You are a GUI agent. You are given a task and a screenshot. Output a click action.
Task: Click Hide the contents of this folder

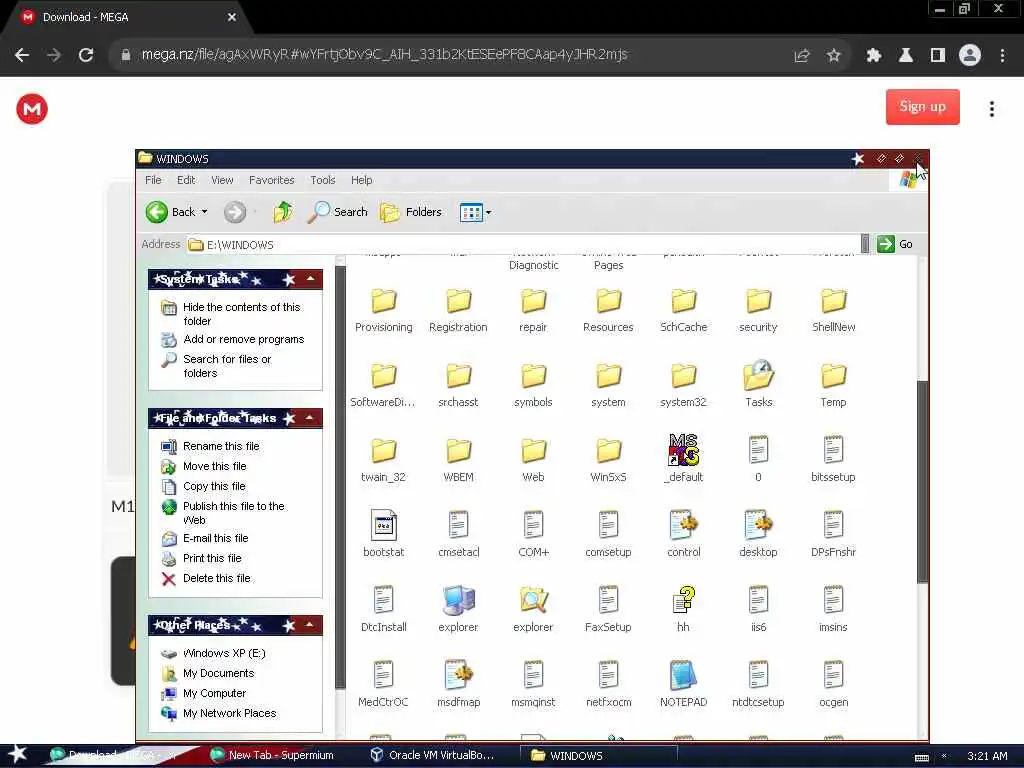[242, 314]
